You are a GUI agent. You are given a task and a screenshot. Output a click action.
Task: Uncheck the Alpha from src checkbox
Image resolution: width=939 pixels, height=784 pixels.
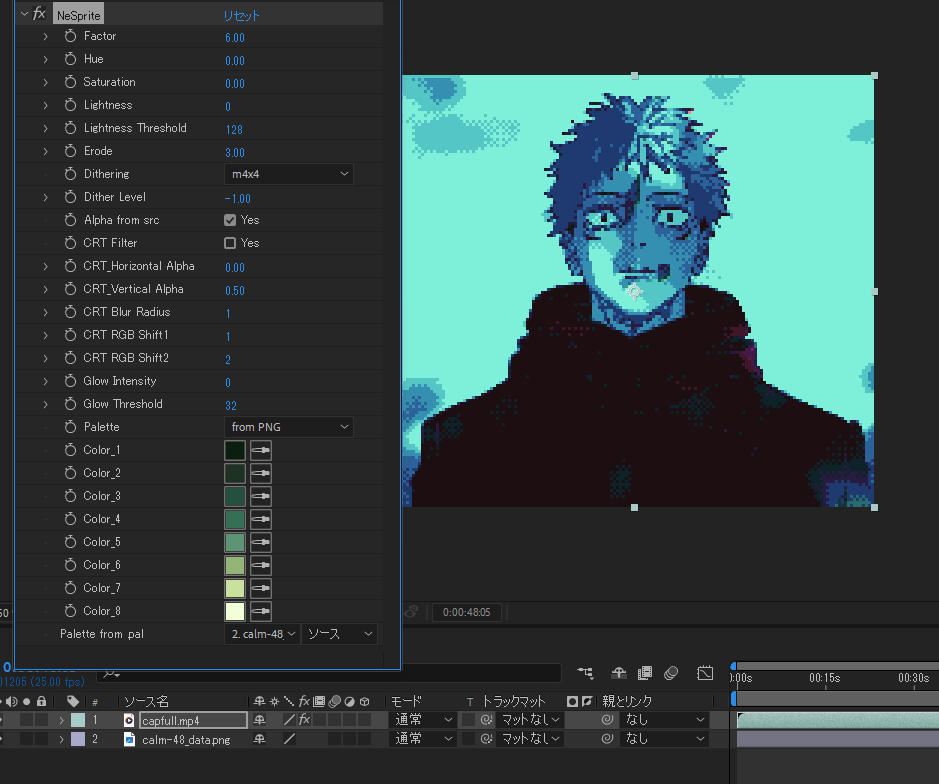tap(230, 220)
